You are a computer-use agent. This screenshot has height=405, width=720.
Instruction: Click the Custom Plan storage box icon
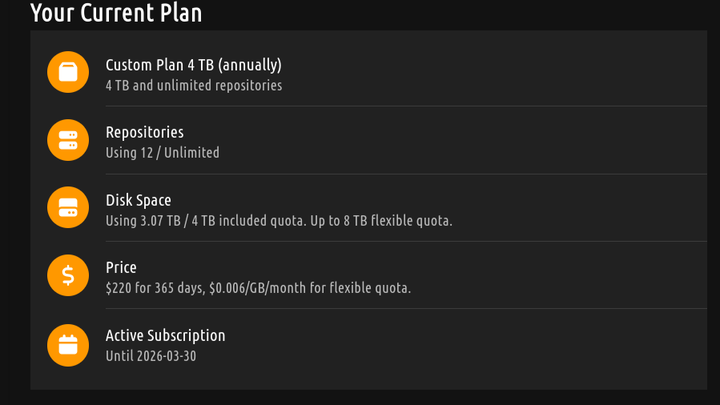68,72
